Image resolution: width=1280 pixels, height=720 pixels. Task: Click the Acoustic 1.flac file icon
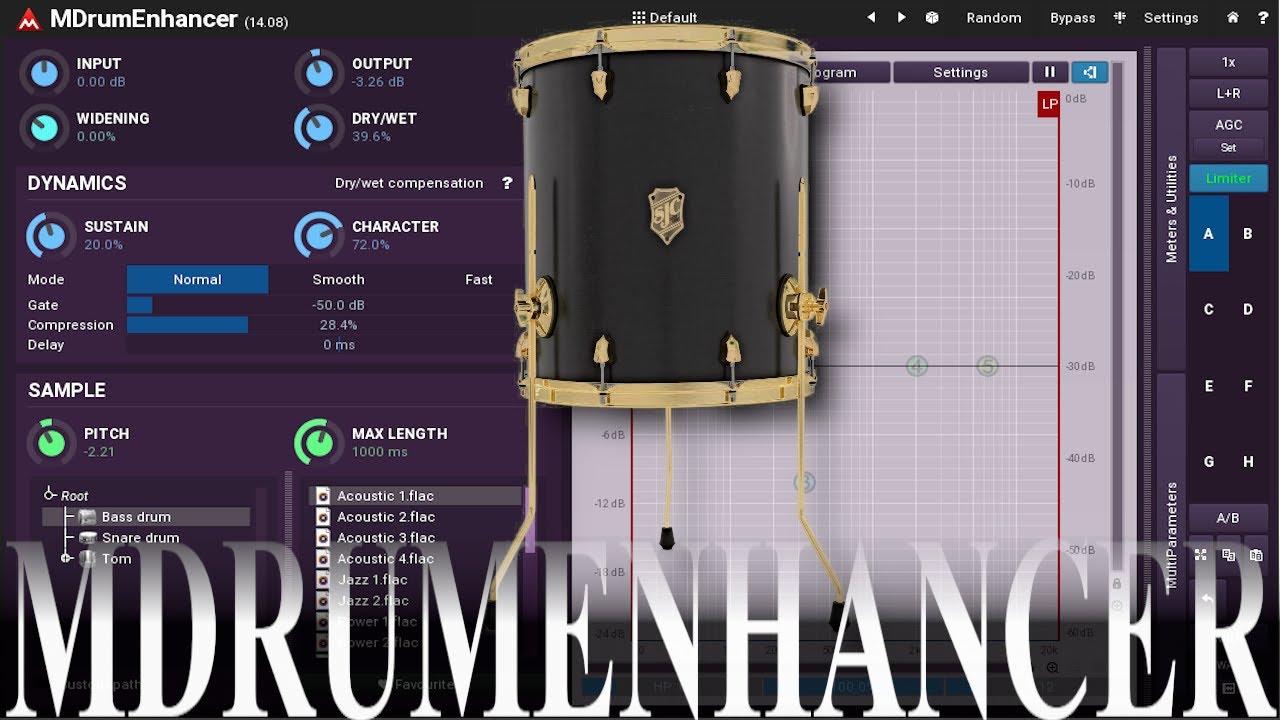[x=323, y=496]
